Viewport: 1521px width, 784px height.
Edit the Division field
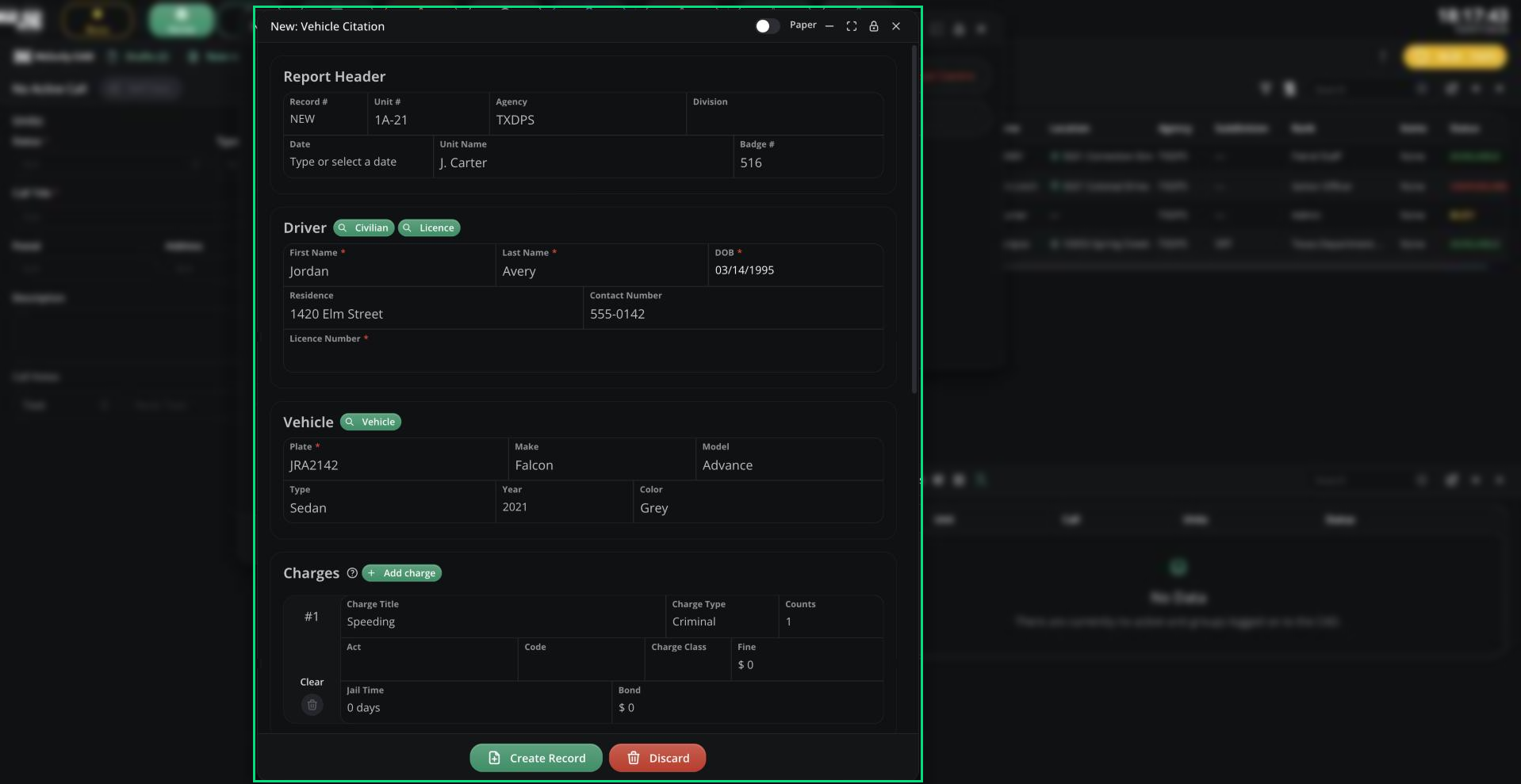[x=785, y=113]
